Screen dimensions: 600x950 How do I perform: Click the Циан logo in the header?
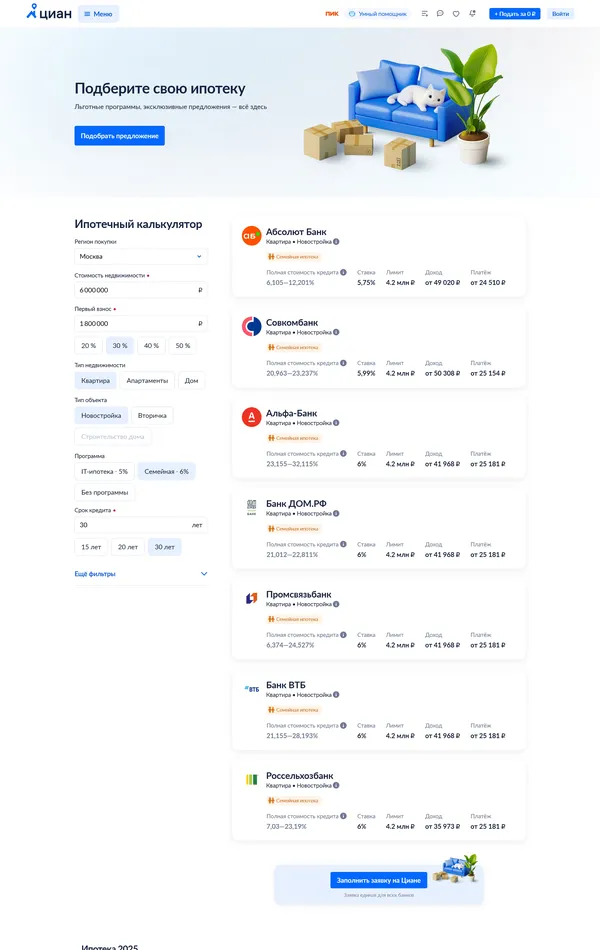coord(49,13)
